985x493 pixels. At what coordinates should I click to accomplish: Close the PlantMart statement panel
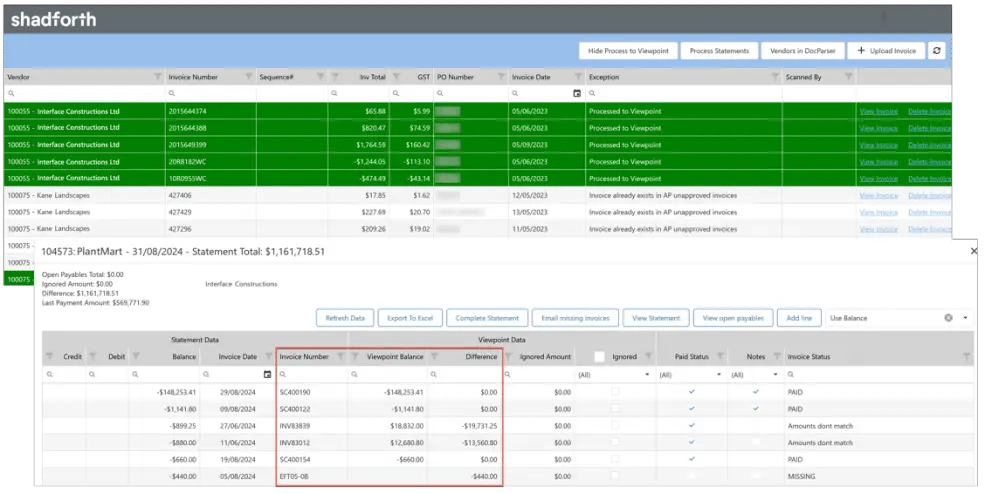[x=974, y=251]
